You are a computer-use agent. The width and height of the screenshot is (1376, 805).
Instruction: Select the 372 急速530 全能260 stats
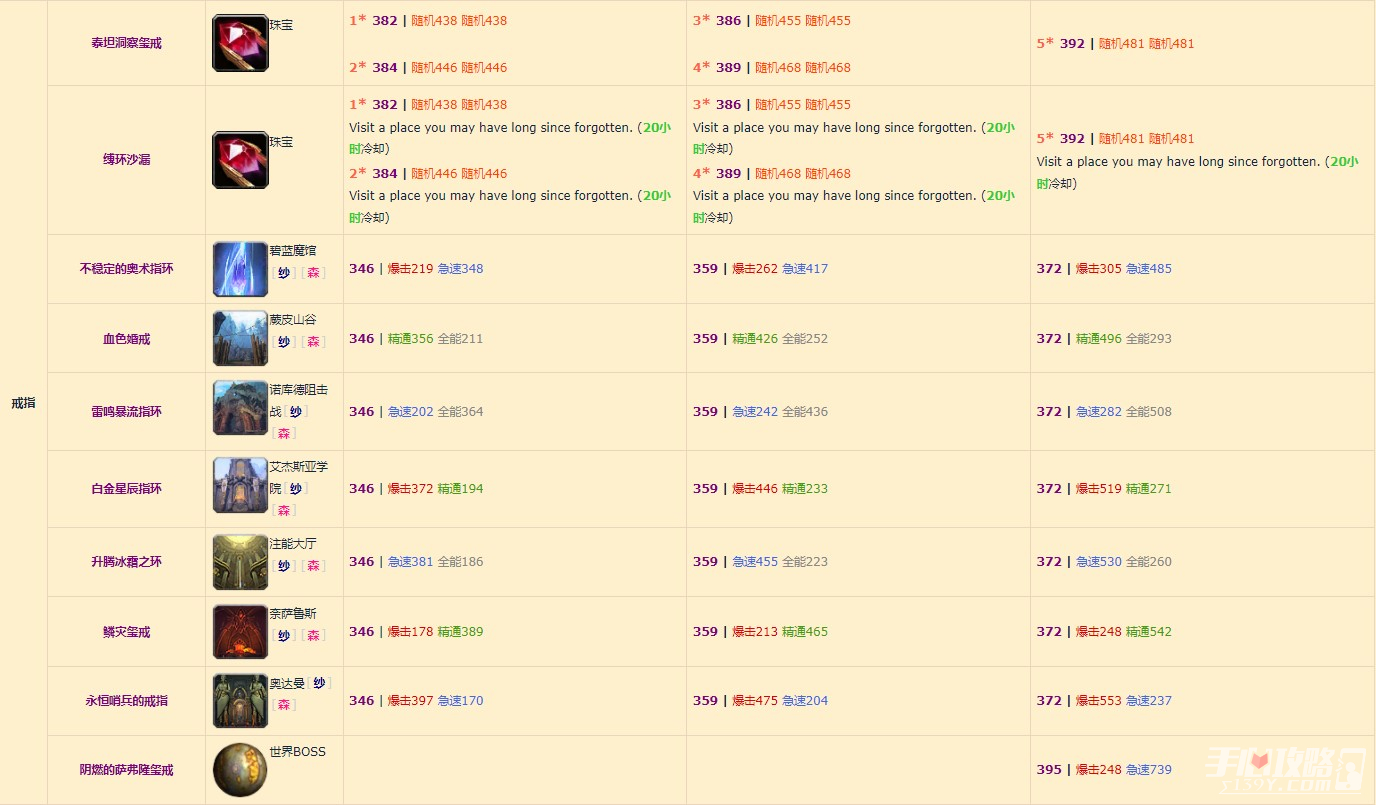[1104, 561]
